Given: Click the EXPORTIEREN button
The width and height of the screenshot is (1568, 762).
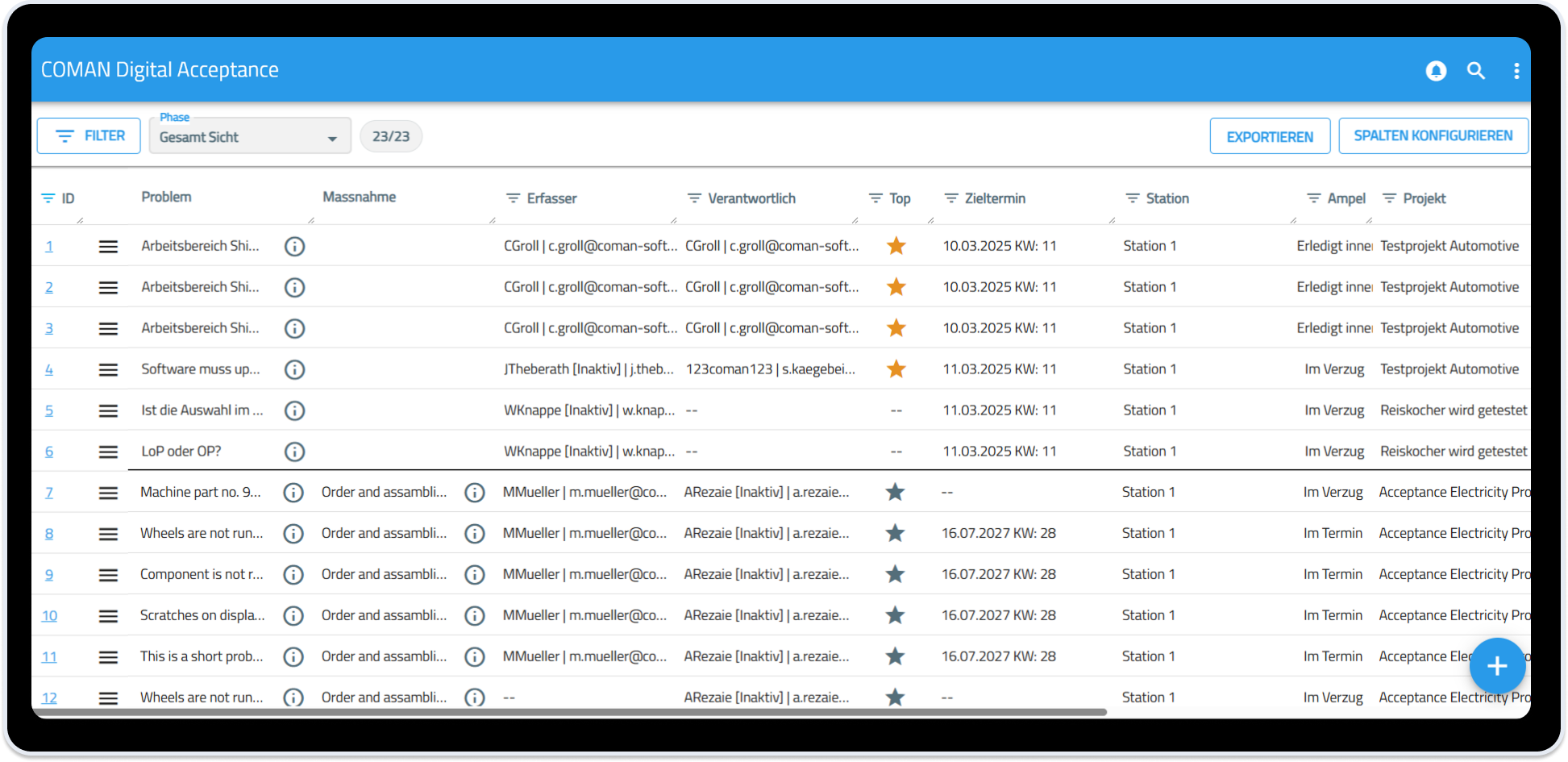Looking at the screenshot, I should click(x=1269, y=137).
